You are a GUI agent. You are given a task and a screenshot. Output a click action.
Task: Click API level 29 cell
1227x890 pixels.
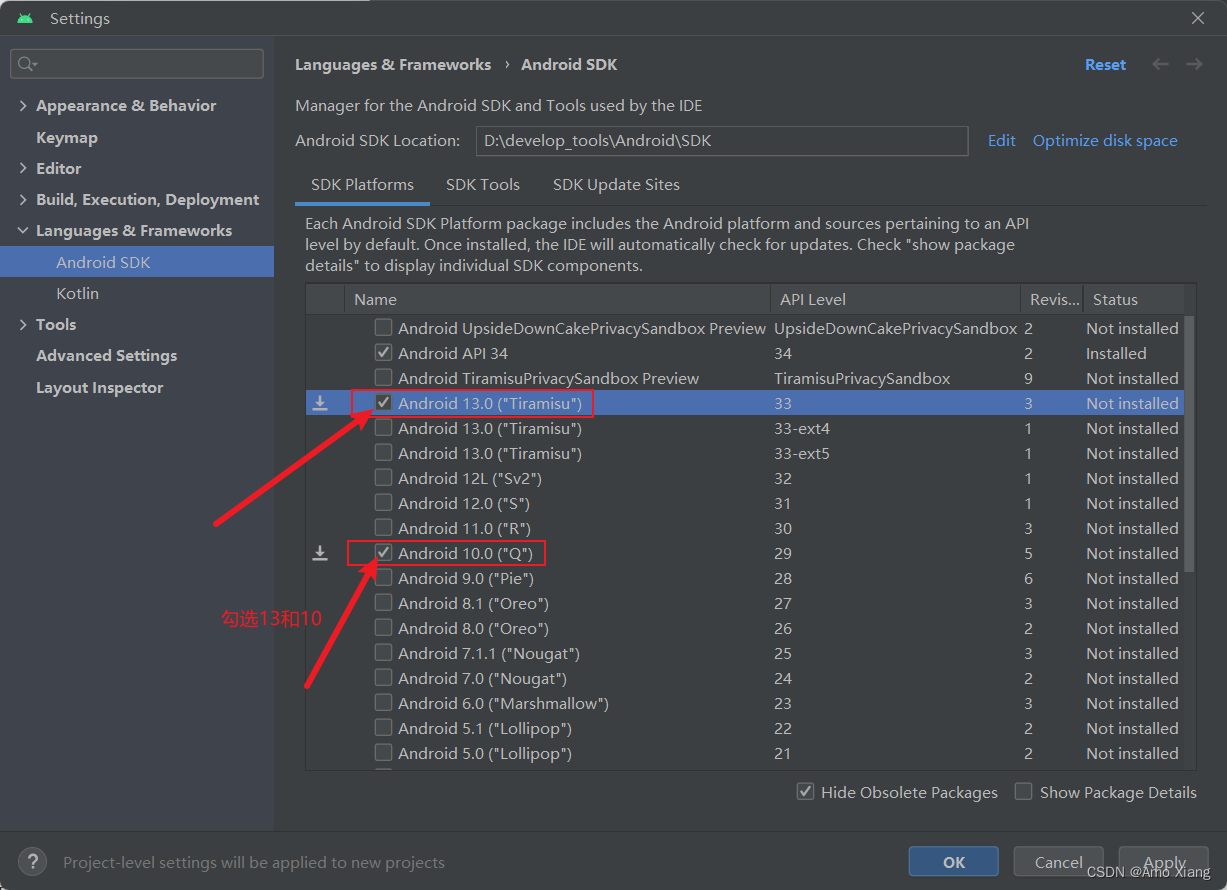tap(783, 553)
